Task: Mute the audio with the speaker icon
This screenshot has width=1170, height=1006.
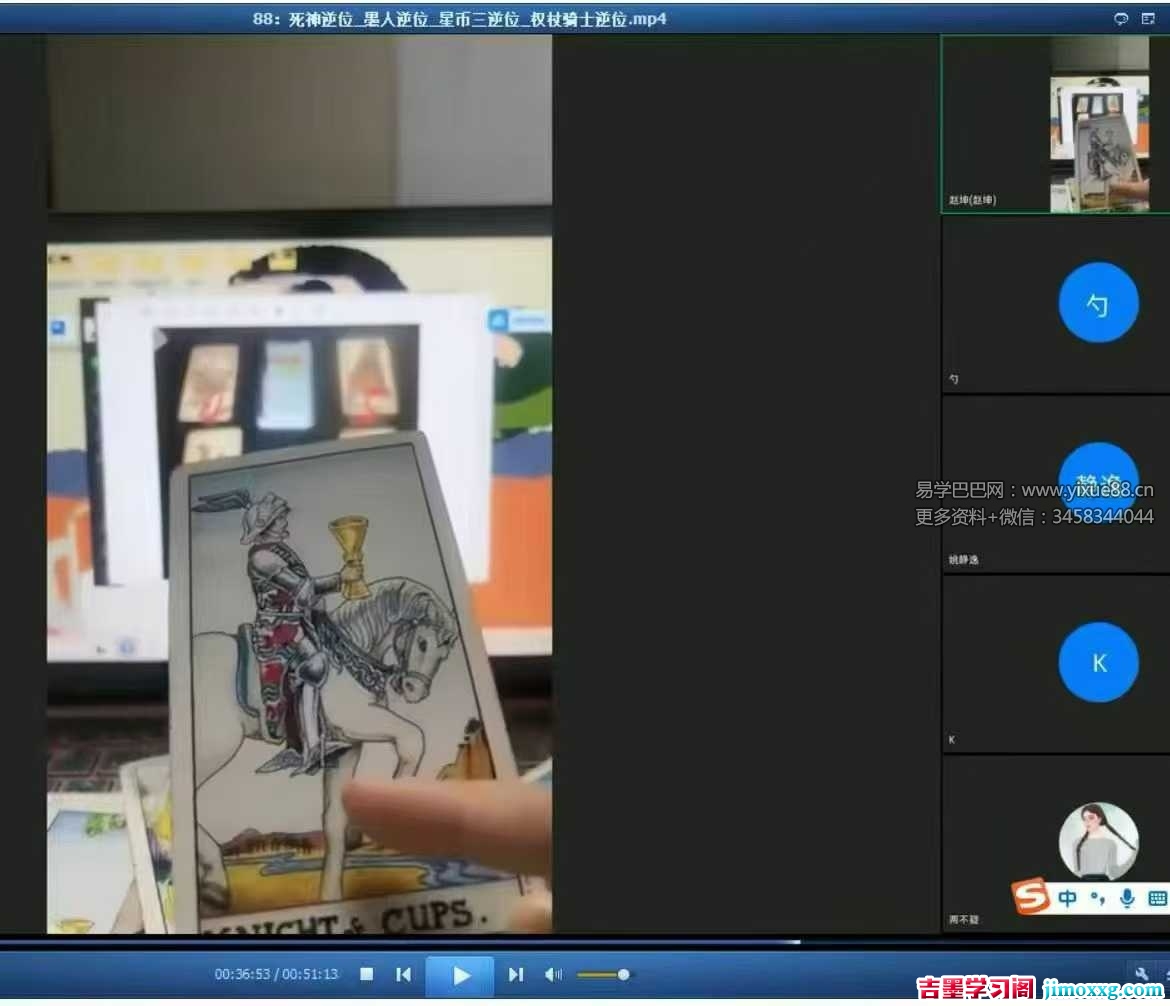Action: click(x=553, y=974)
